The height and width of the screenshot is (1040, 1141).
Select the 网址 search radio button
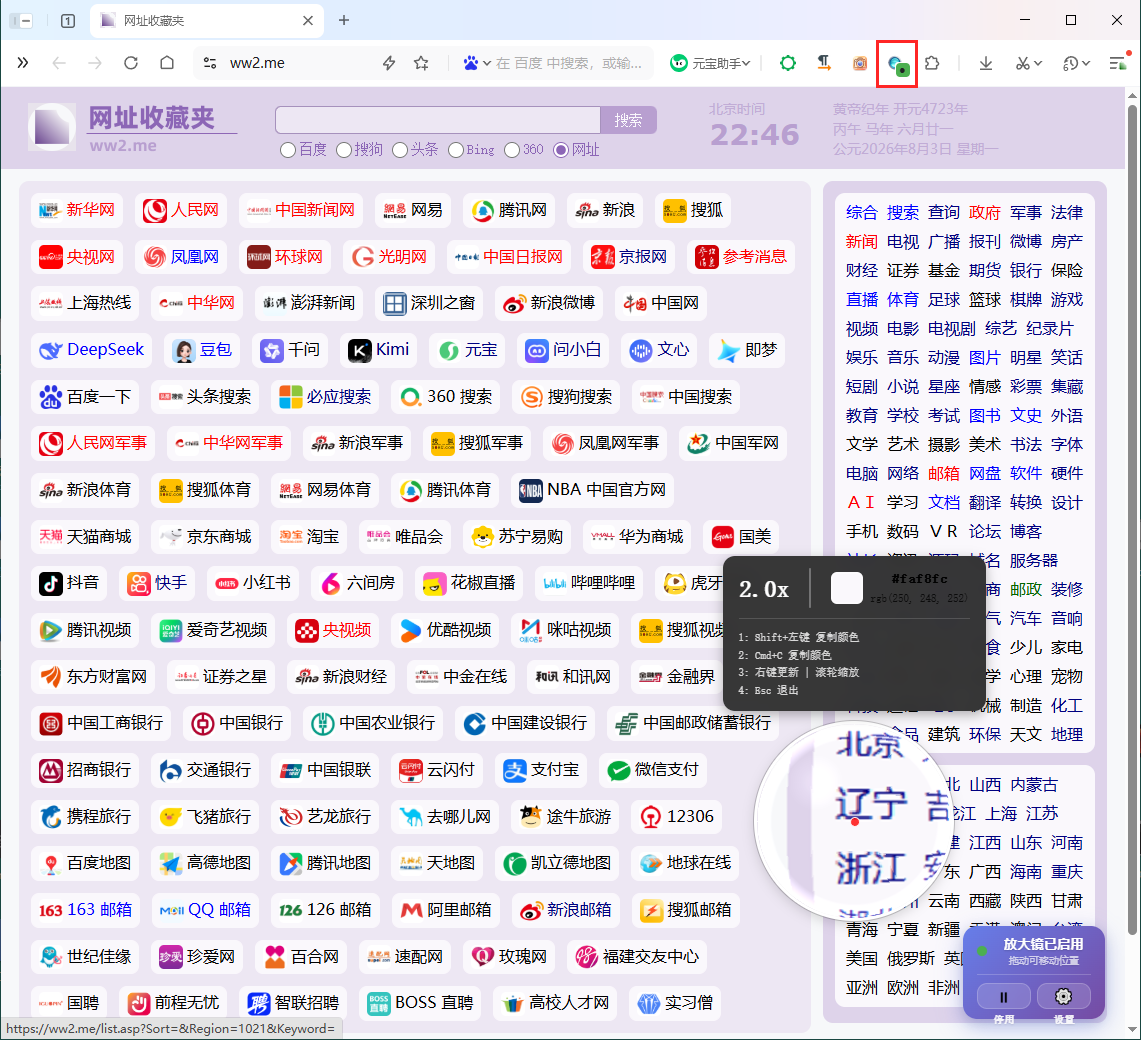[560, 150]
